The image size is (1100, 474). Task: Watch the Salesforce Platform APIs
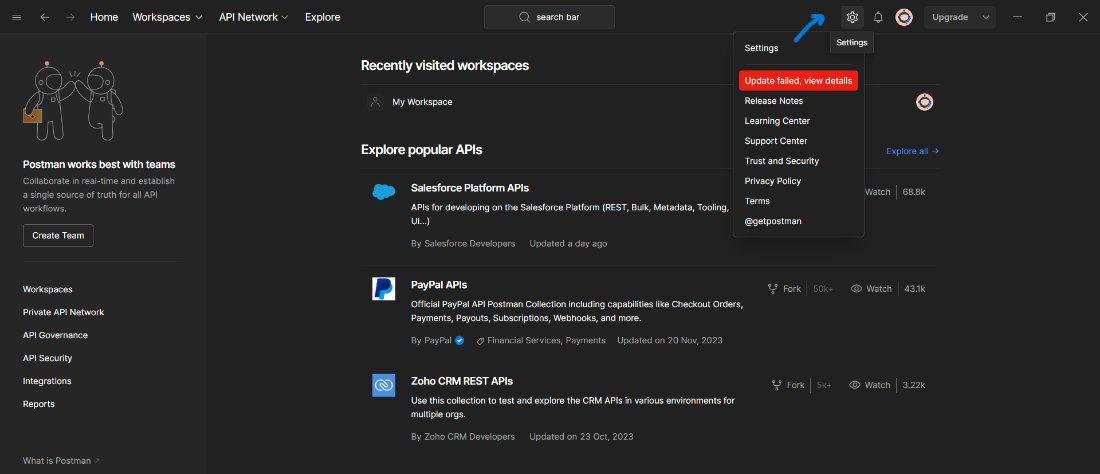(x=877, y=191)
